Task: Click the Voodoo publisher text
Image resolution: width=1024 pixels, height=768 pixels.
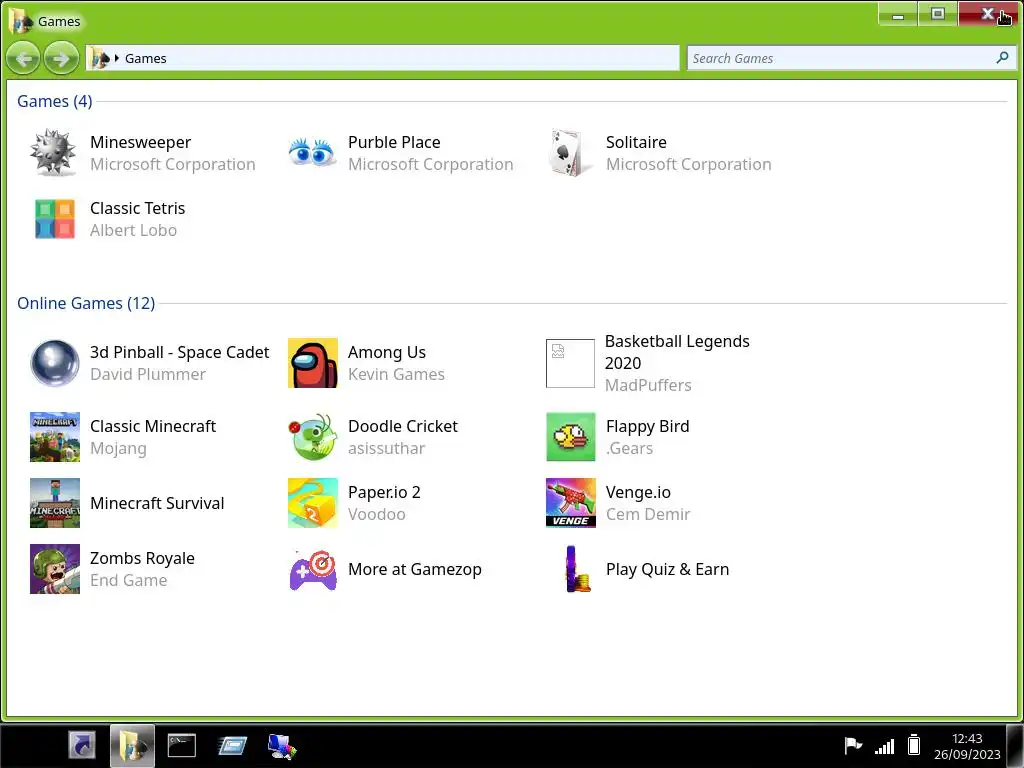Action: (377, 514)
